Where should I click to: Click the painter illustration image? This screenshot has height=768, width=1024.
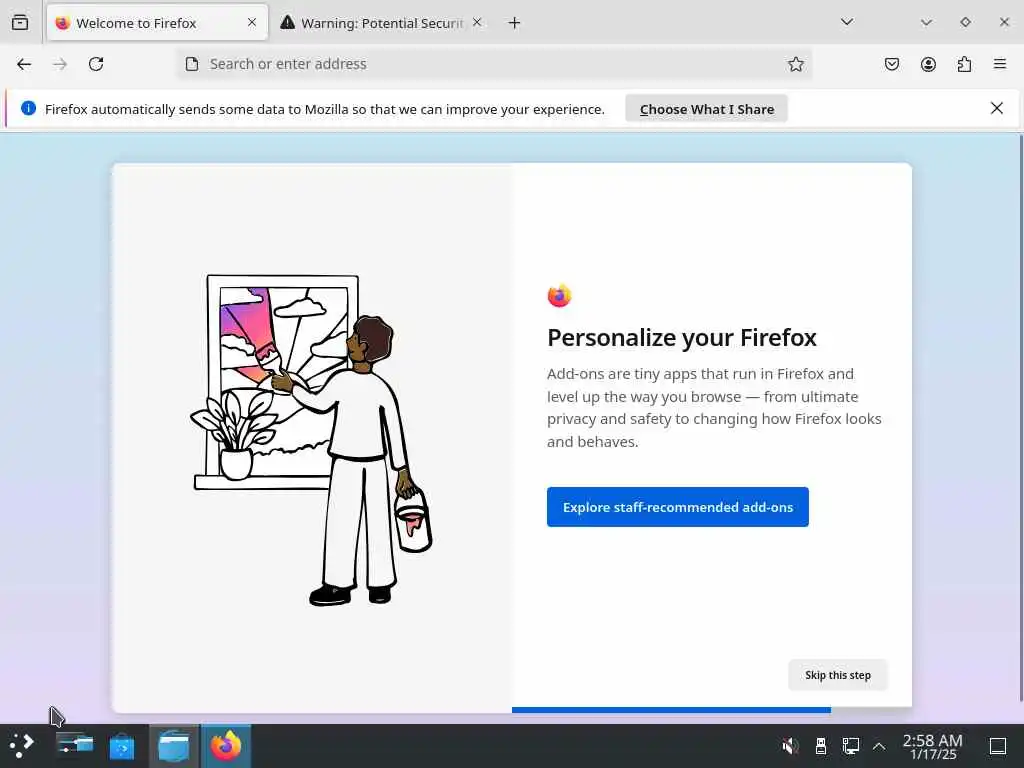(312, 440)
